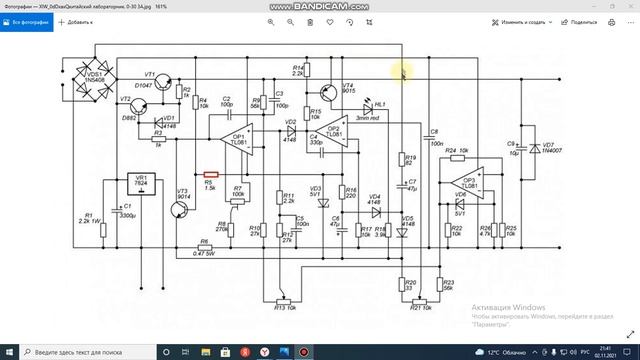Zoom out of the schematic image
Viewport: 640px width, 360px height.
291,22
